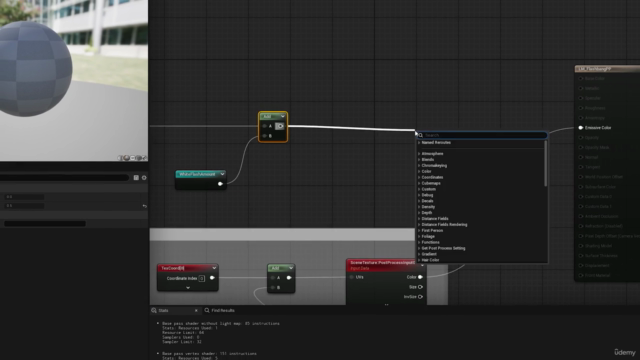Choose Distance Fields Rendering entry
Viewport: 640px width, 360px height.
pos(444,225)
